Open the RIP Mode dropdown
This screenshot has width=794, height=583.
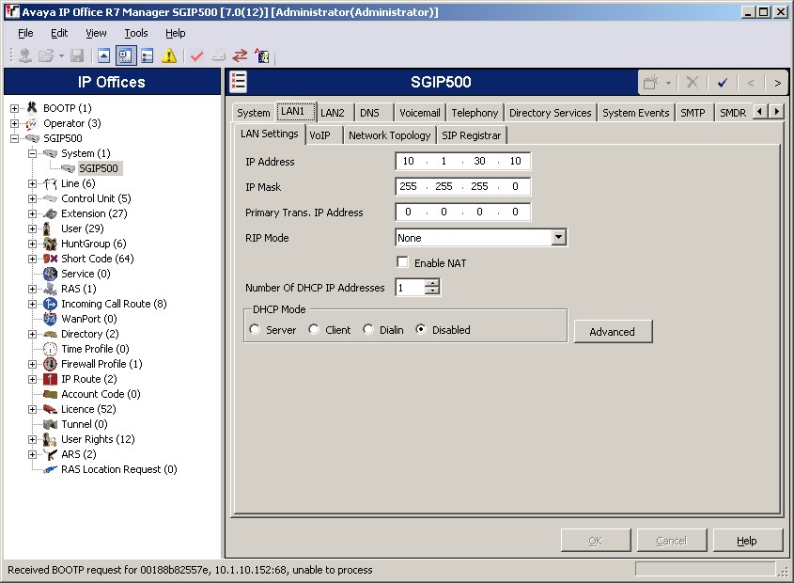click(x=559, y=238)
